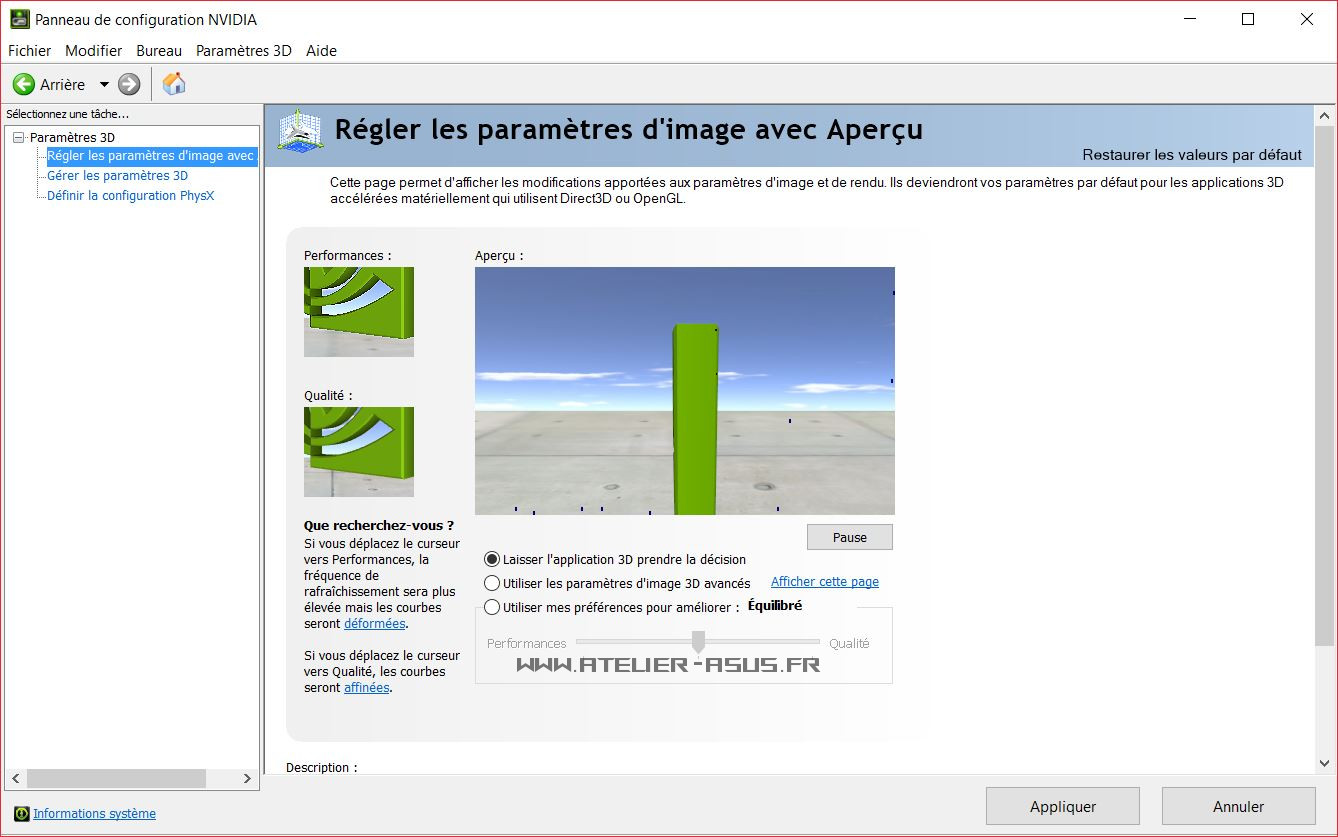Click the Qualité preview thumbnail
The width and height of the screenshot is (1338, 837).
coord(359,452)
